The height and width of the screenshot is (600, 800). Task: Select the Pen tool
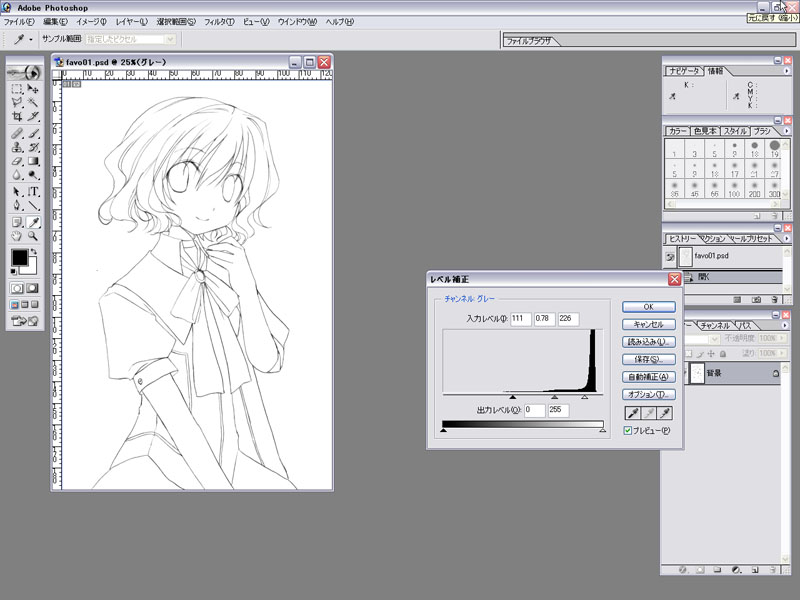(x=17, y=206)
